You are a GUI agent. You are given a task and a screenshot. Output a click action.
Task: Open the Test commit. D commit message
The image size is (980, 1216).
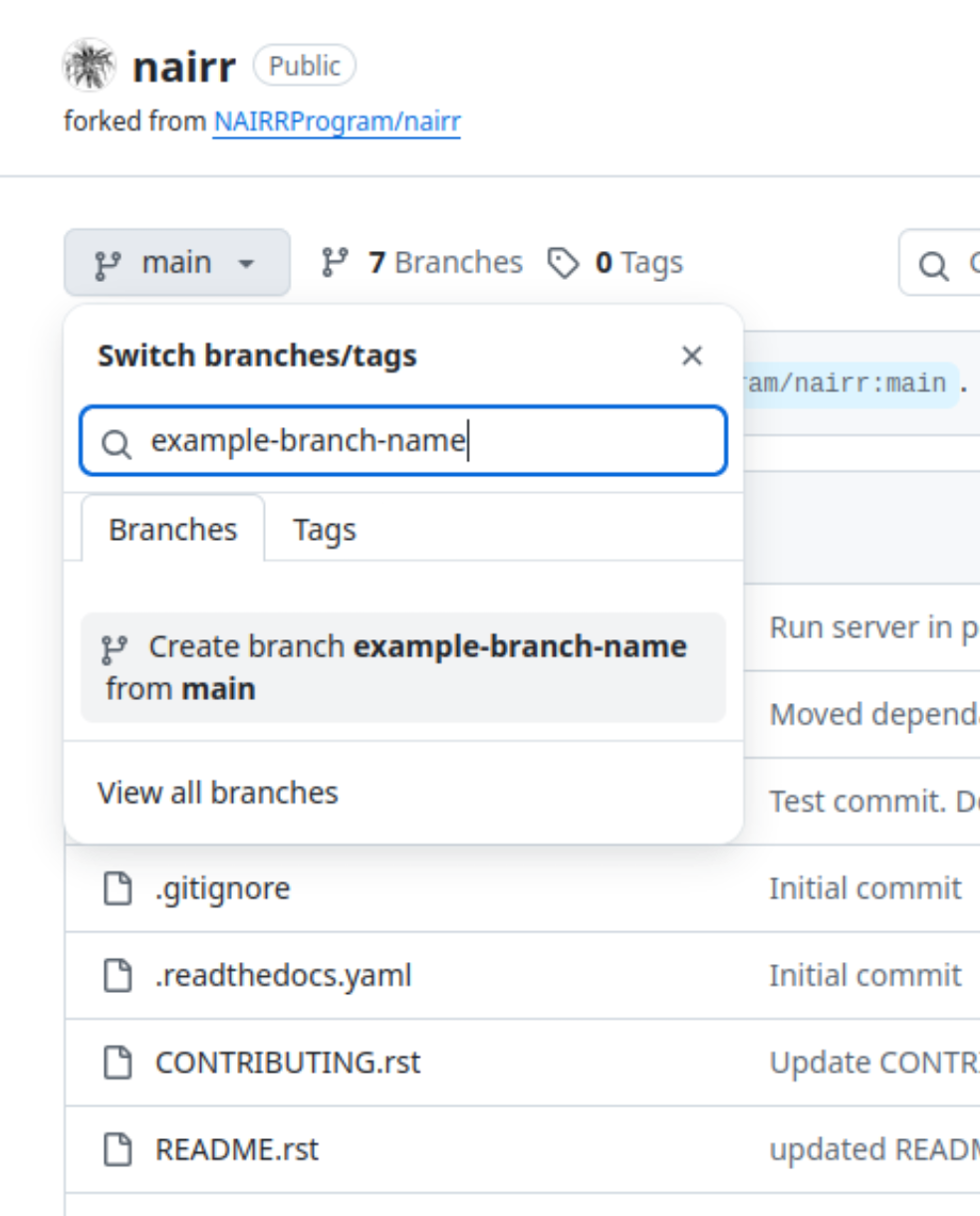click(x=874, y=801)
